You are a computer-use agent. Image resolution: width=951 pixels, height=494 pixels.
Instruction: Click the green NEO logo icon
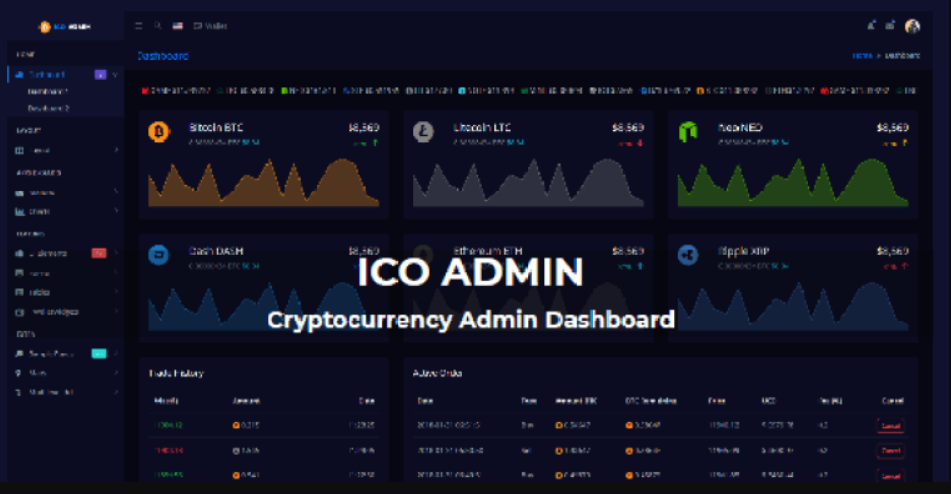point(688,132)
